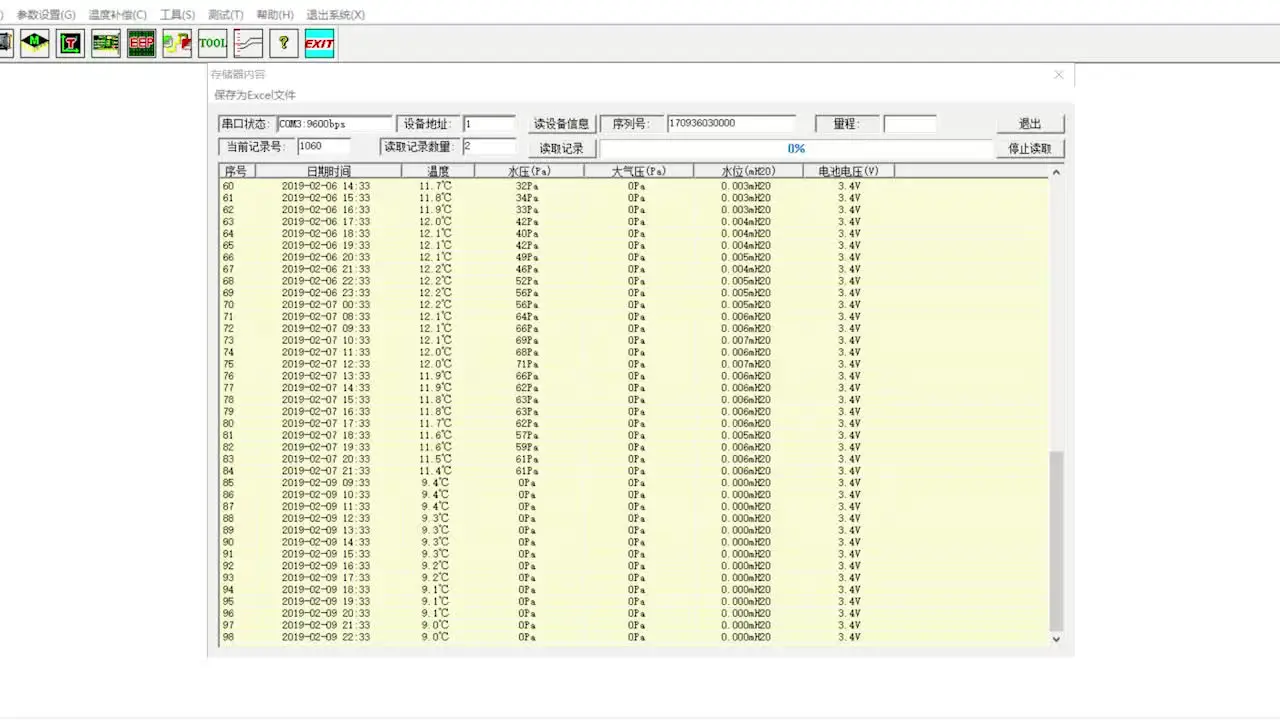Click the scrollbar down arrow in records list
Viewport: 1280px width, 720px height.
1056,638
